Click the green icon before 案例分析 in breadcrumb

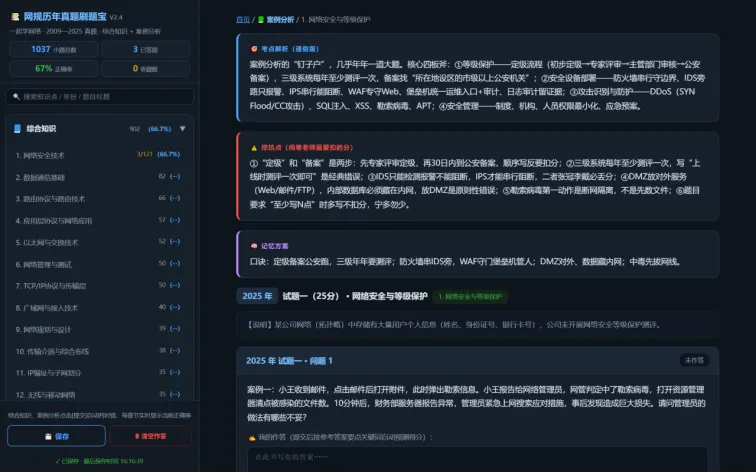click(261, 20)
